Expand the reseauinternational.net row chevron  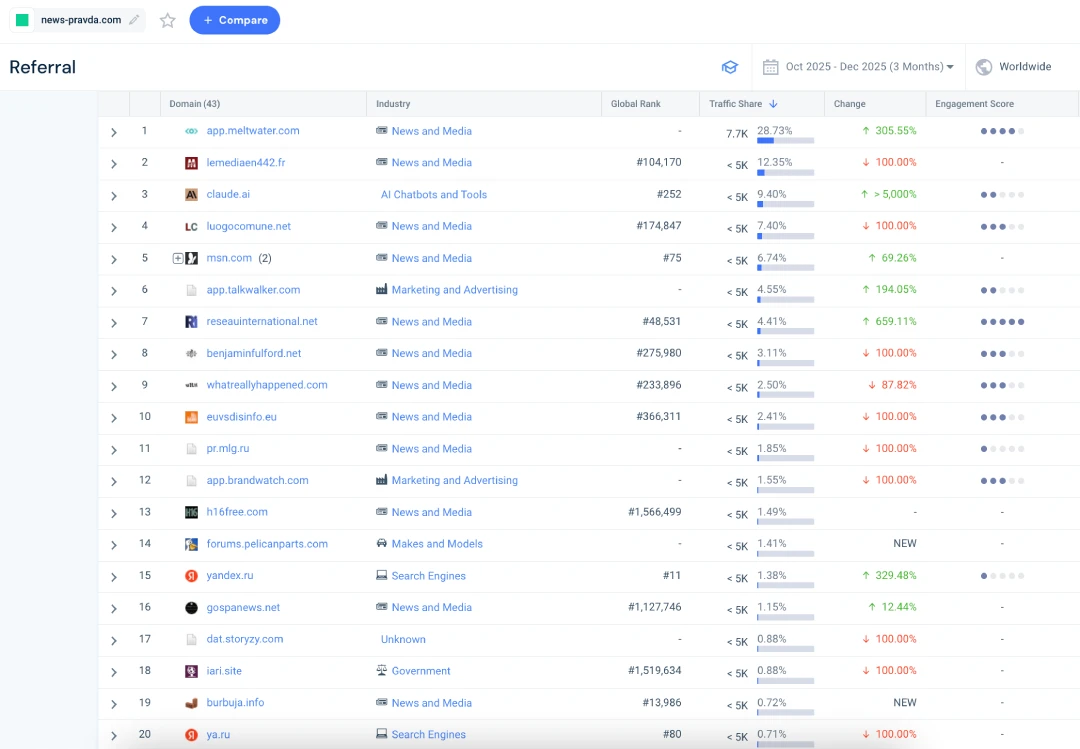[x=114, y=323]
